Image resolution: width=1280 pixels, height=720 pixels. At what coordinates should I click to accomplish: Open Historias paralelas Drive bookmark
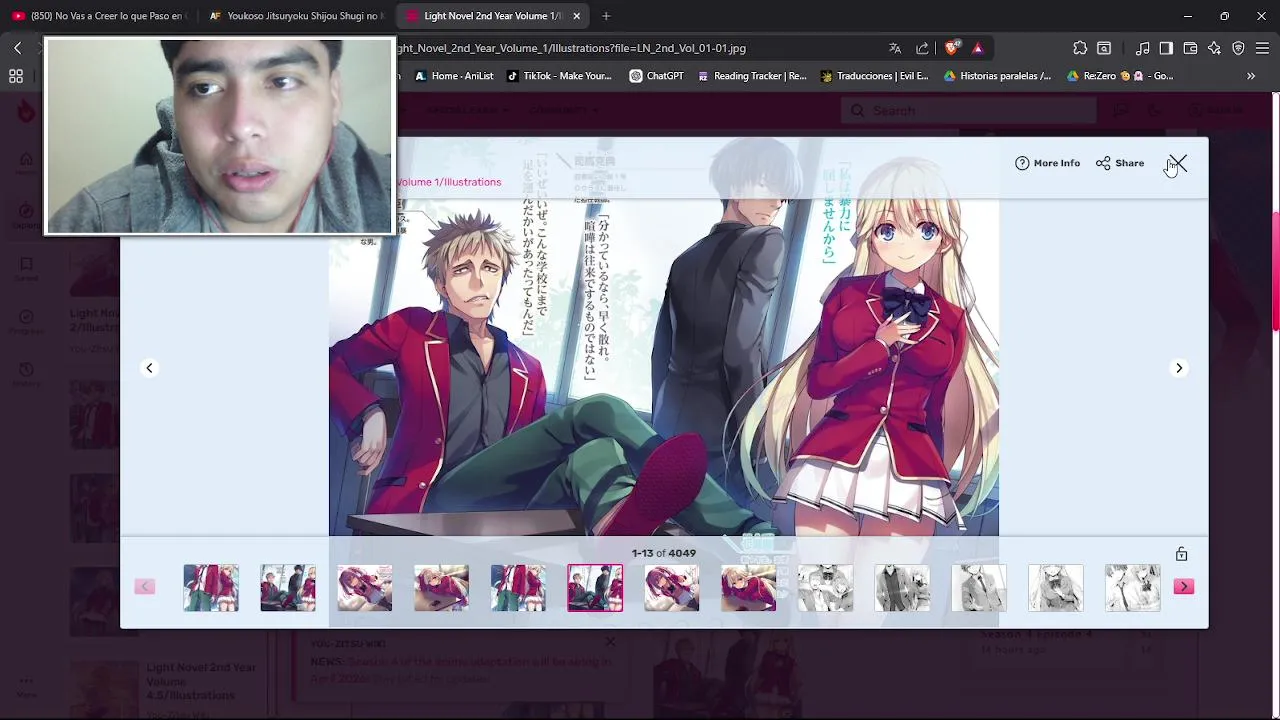[x=998, y=76]
